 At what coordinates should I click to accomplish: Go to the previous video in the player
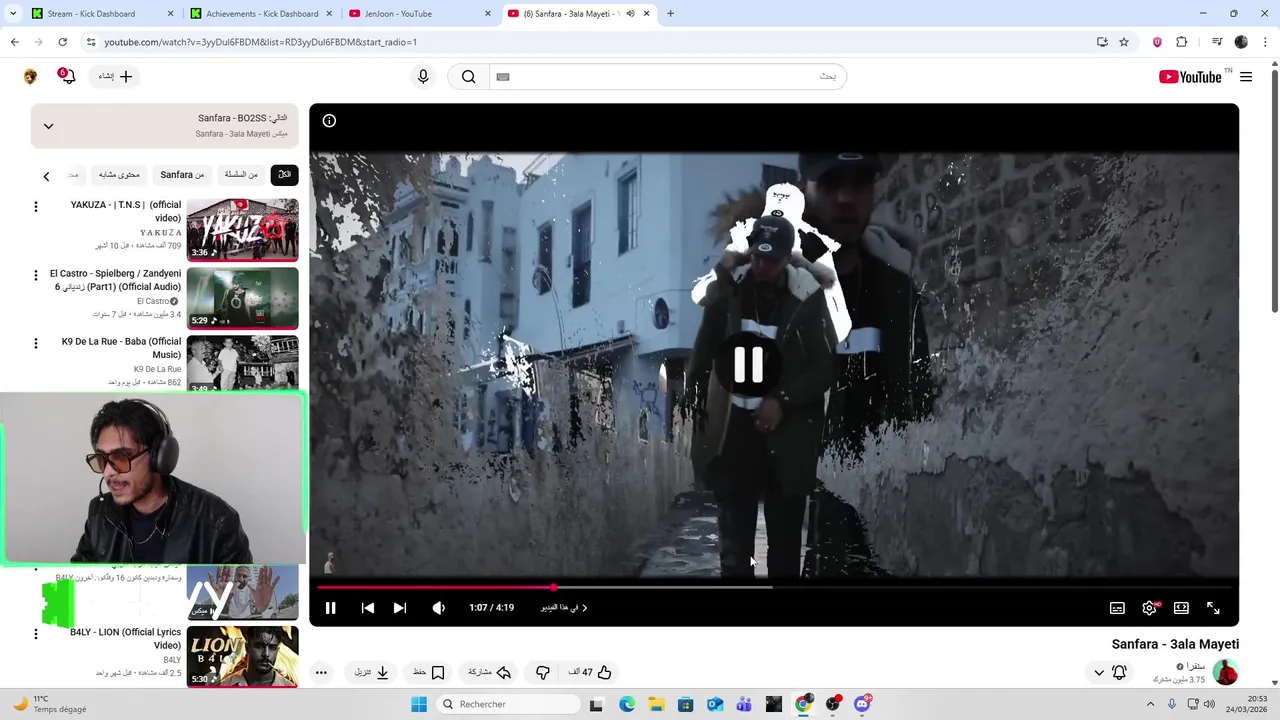(368, 608)
